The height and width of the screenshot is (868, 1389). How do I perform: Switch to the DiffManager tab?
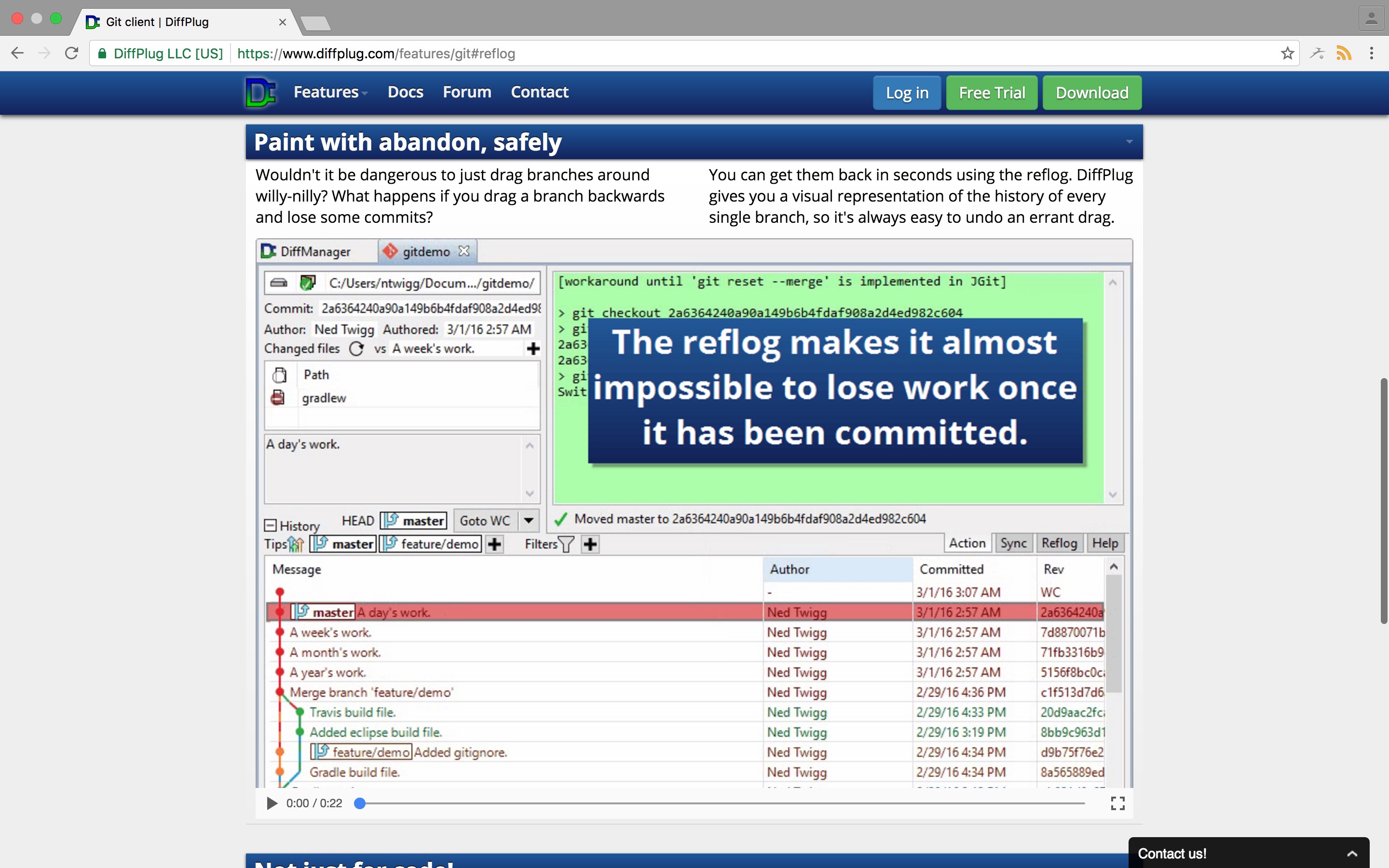coord(316,251)
